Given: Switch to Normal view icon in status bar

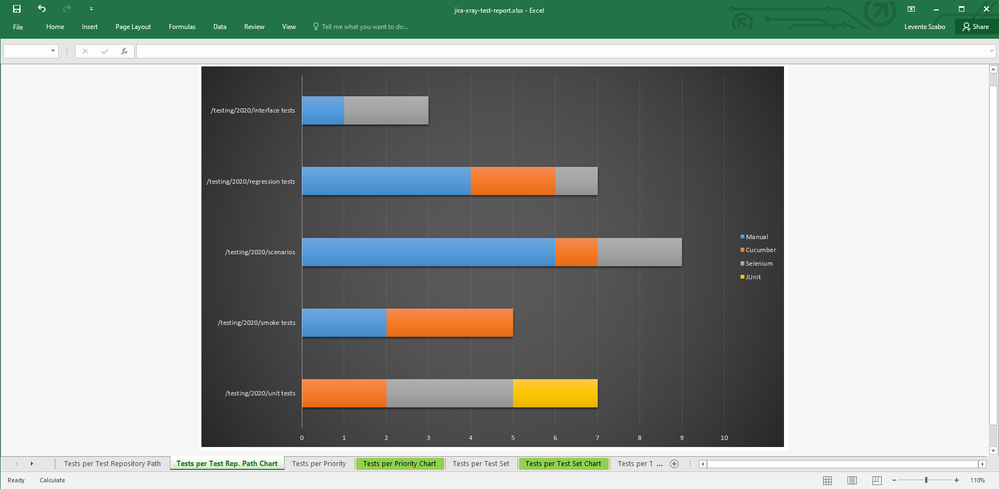Looking at the screenshot, I should point(827,480).
